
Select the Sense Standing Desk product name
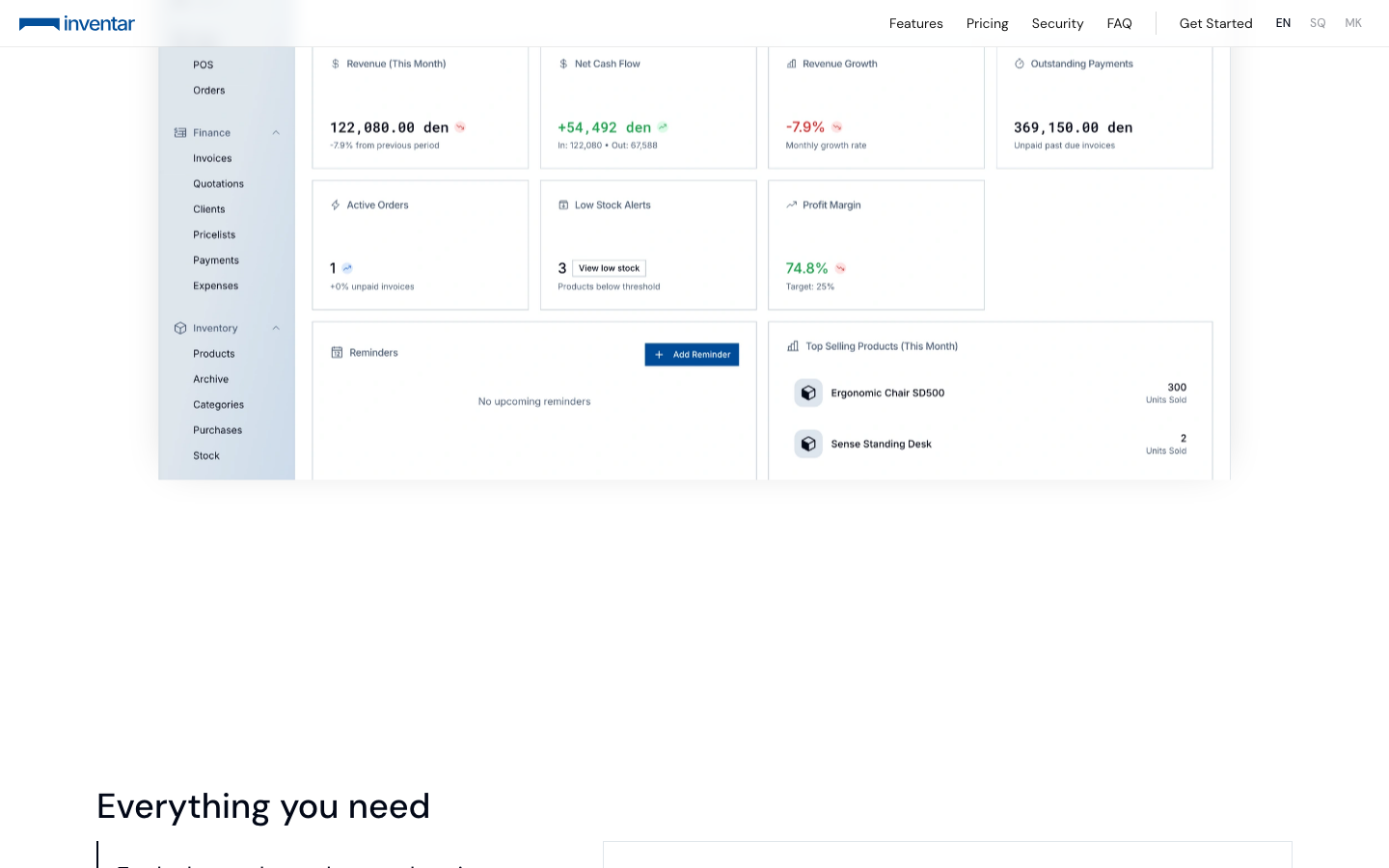[x=881, y=445]
